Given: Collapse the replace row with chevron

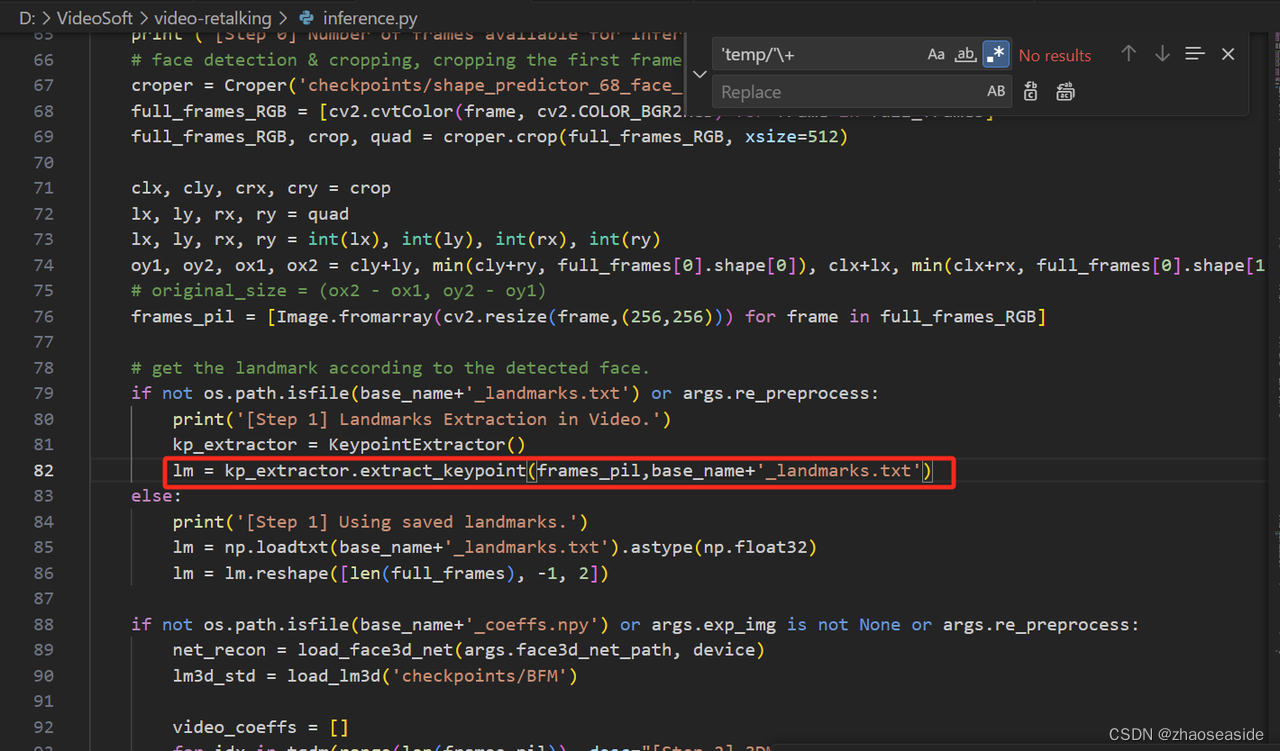Looking at the screenshot, I should click(700, 73).
